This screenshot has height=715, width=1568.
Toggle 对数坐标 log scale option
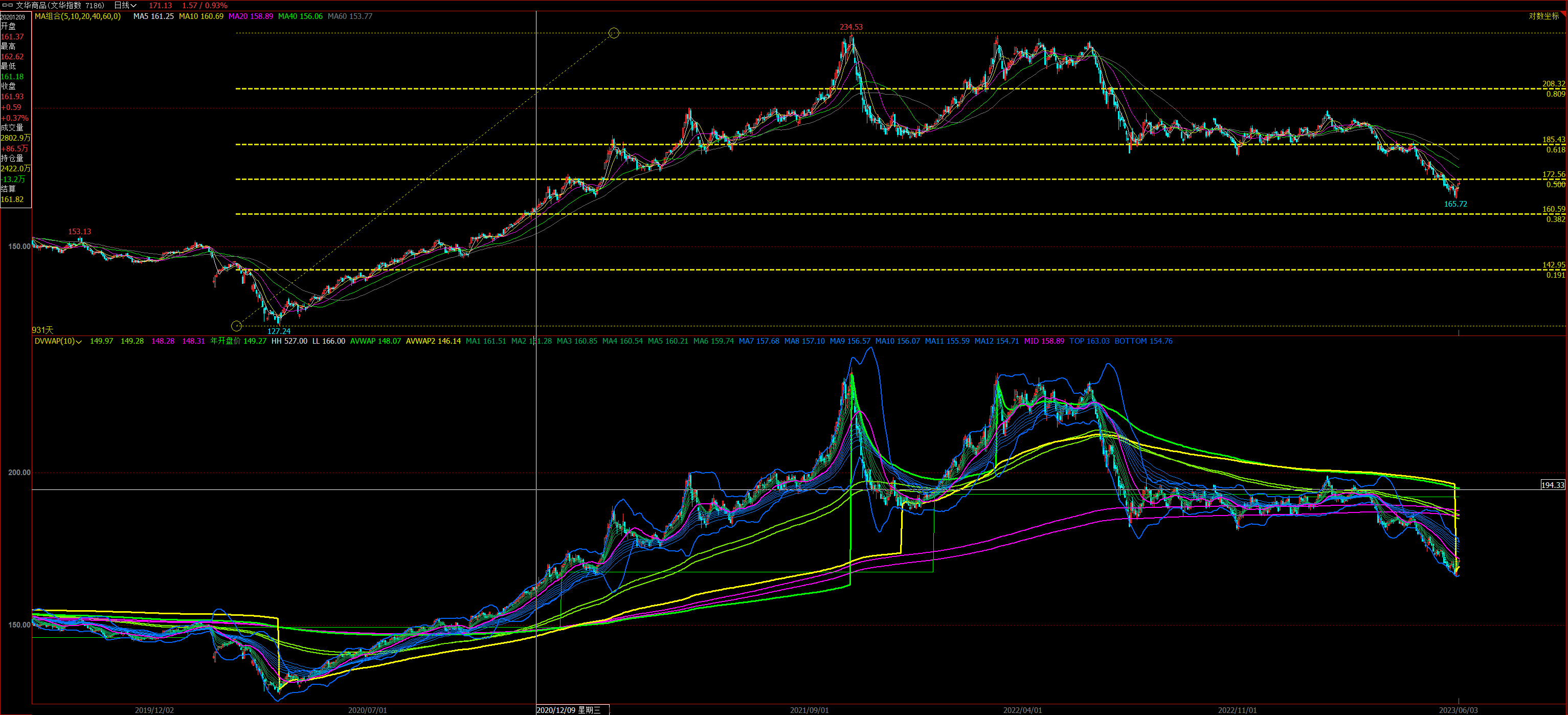click(x=1543, y=16)
